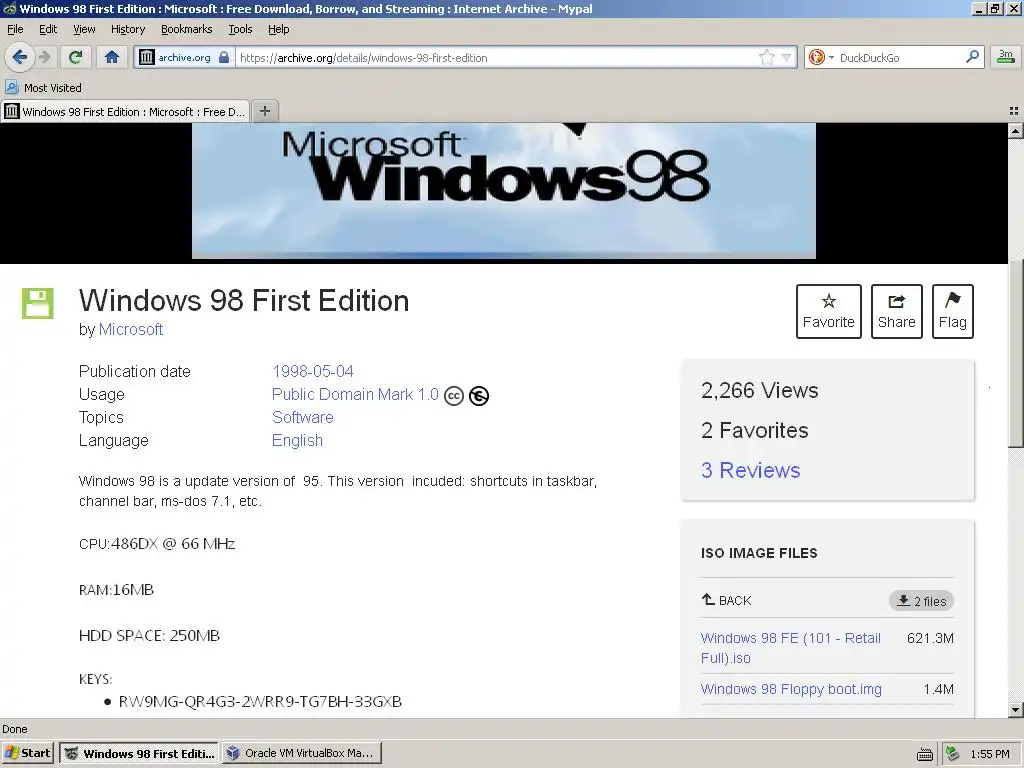Open the Tools menu
Image resolution: width=1024 pixels, height=768 pixels.
tap(240, 29)
